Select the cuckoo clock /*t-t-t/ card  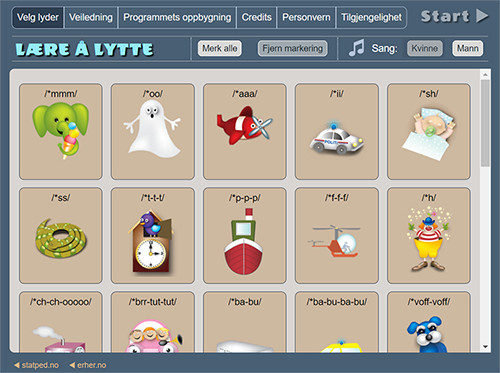153,236
